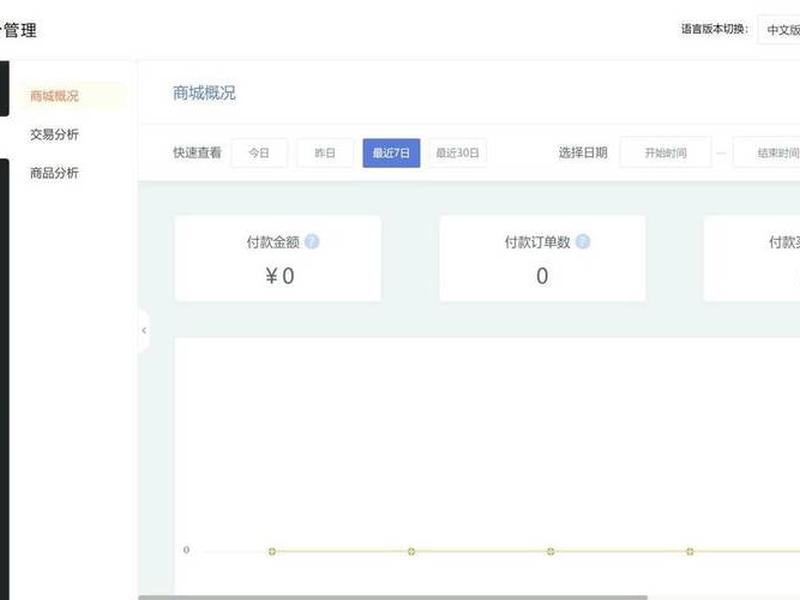Click the second data point on chart

pos(411,551)
